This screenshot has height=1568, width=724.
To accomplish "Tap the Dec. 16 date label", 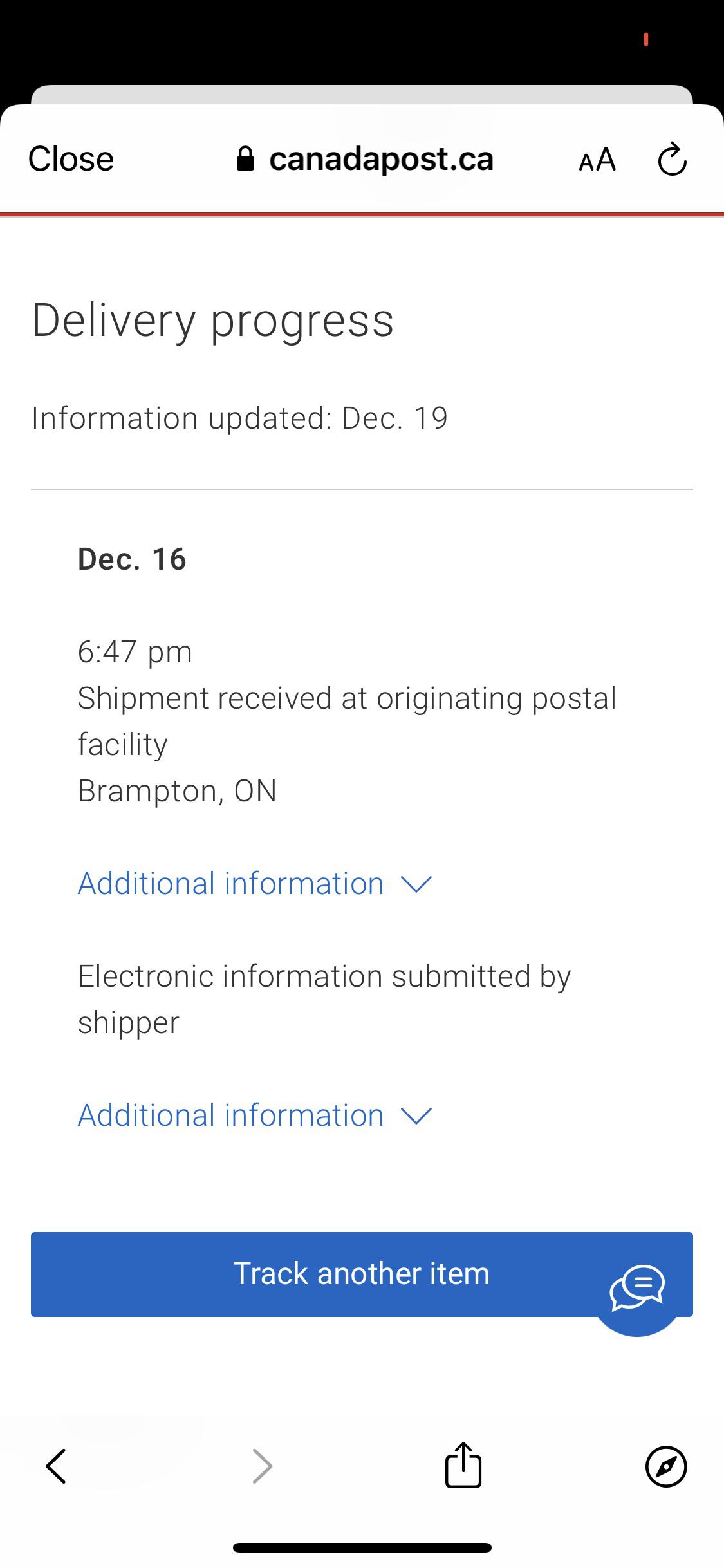I will (131, 559).
